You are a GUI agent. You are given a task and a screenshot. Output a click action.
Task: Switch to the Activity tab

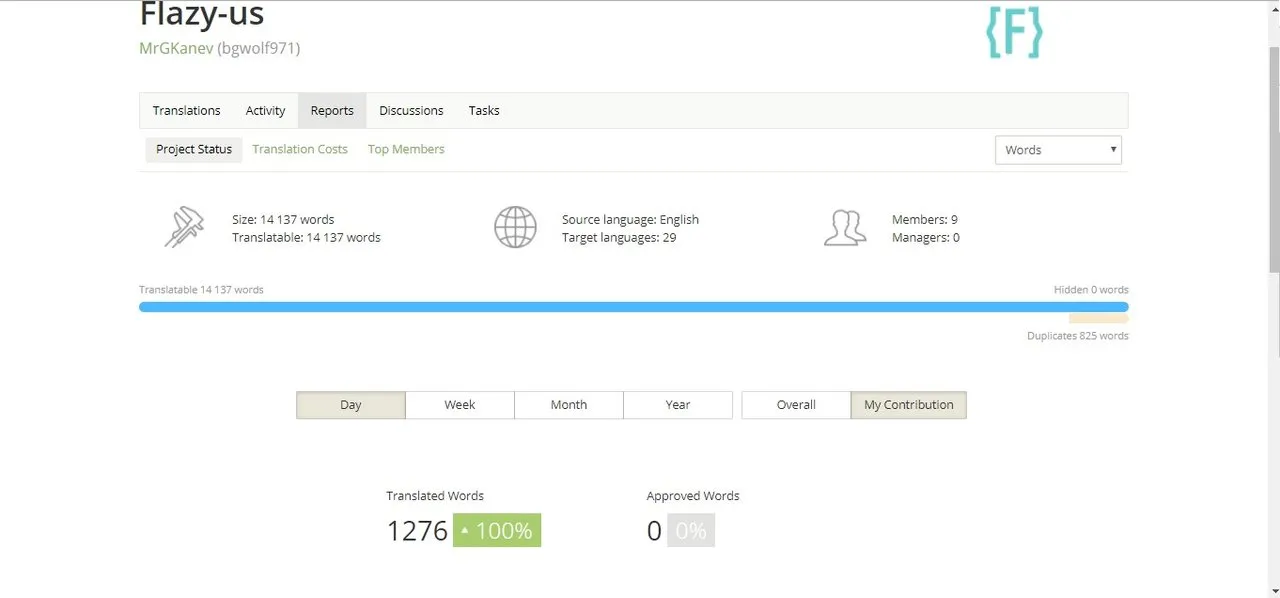click(x=265, y=110)
